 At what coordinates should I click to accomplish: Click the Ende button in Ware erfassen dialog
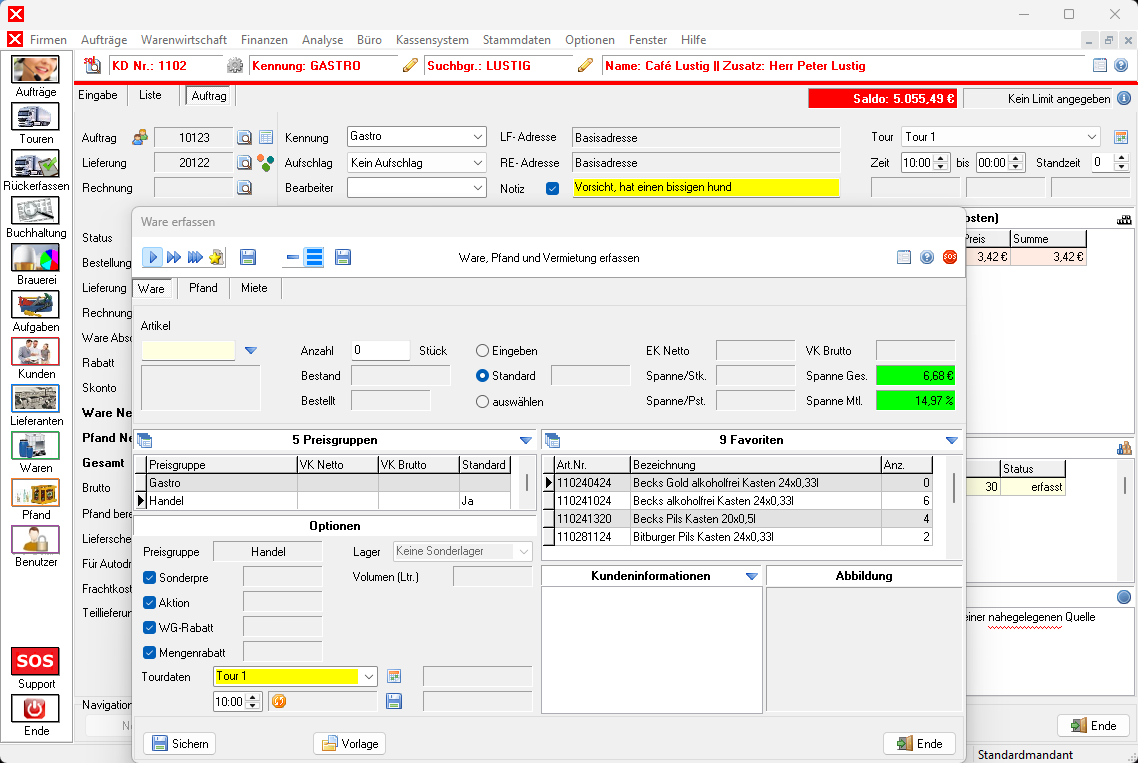coord(920,743)
